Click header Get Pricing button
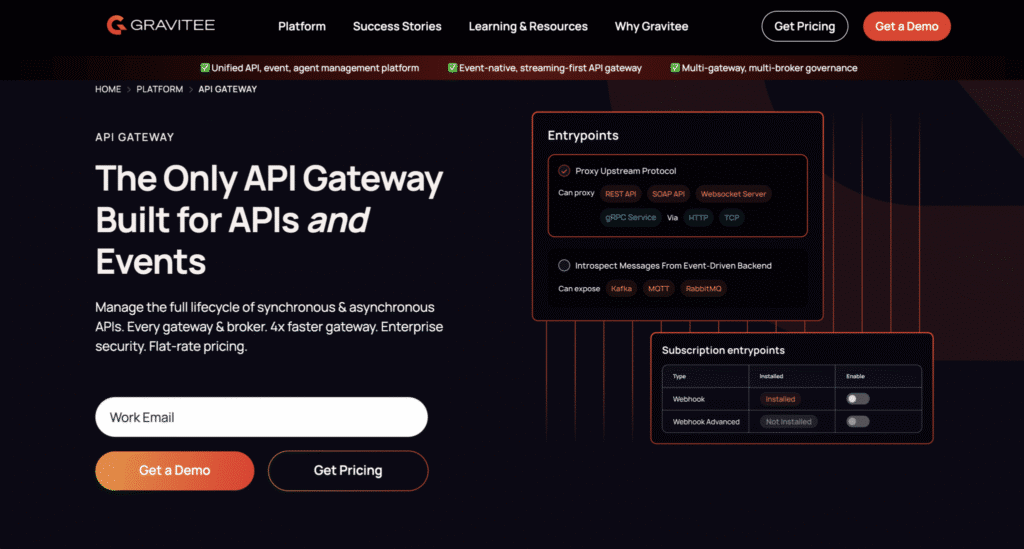This screenshot has width=1024, height=549. pyautogui.click(x=805, y=26)
